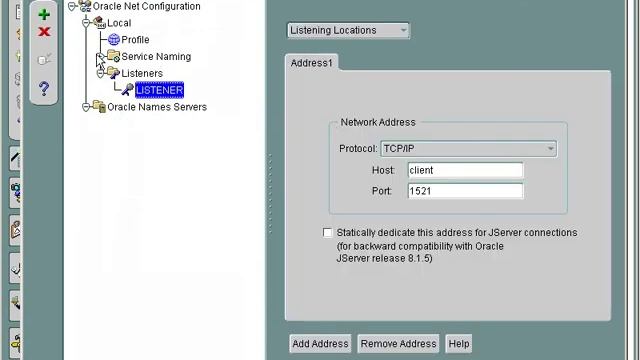Click the Port input field

pos(465,191)
